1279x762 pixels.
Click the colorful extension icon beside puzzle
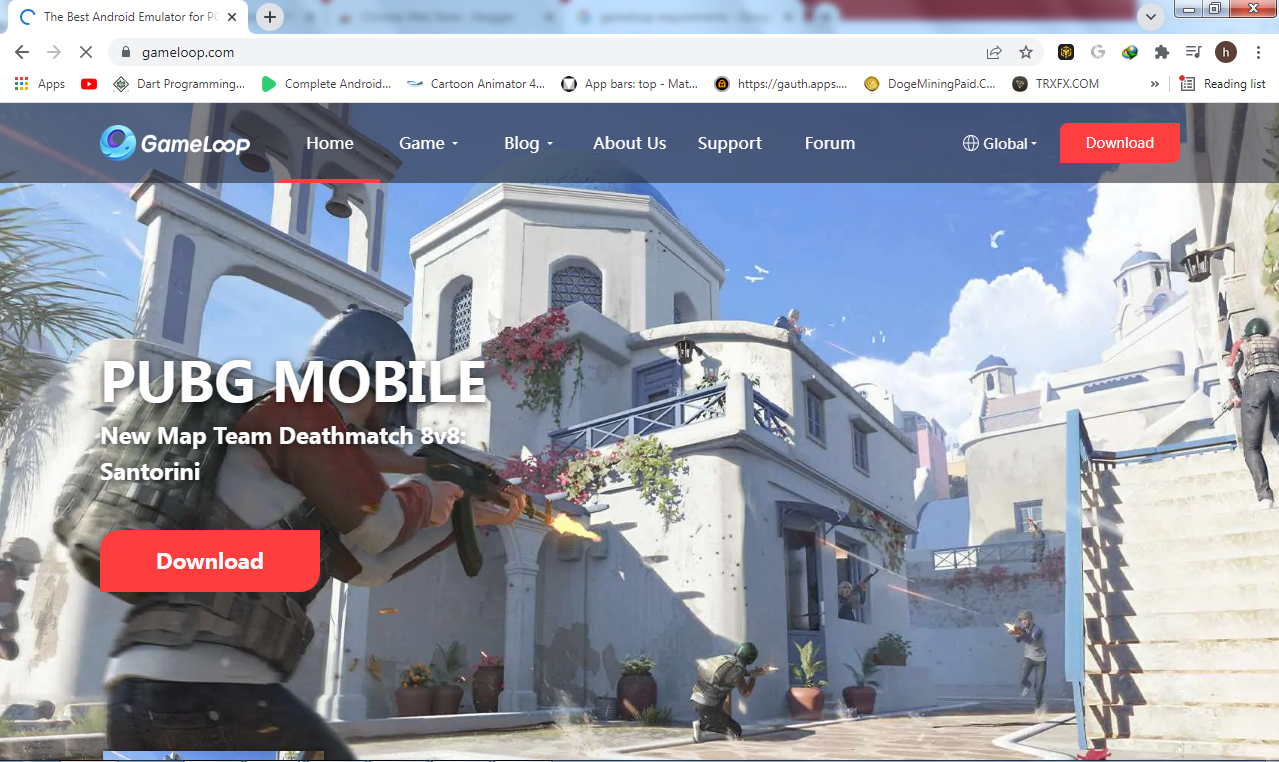[1130, 52]
